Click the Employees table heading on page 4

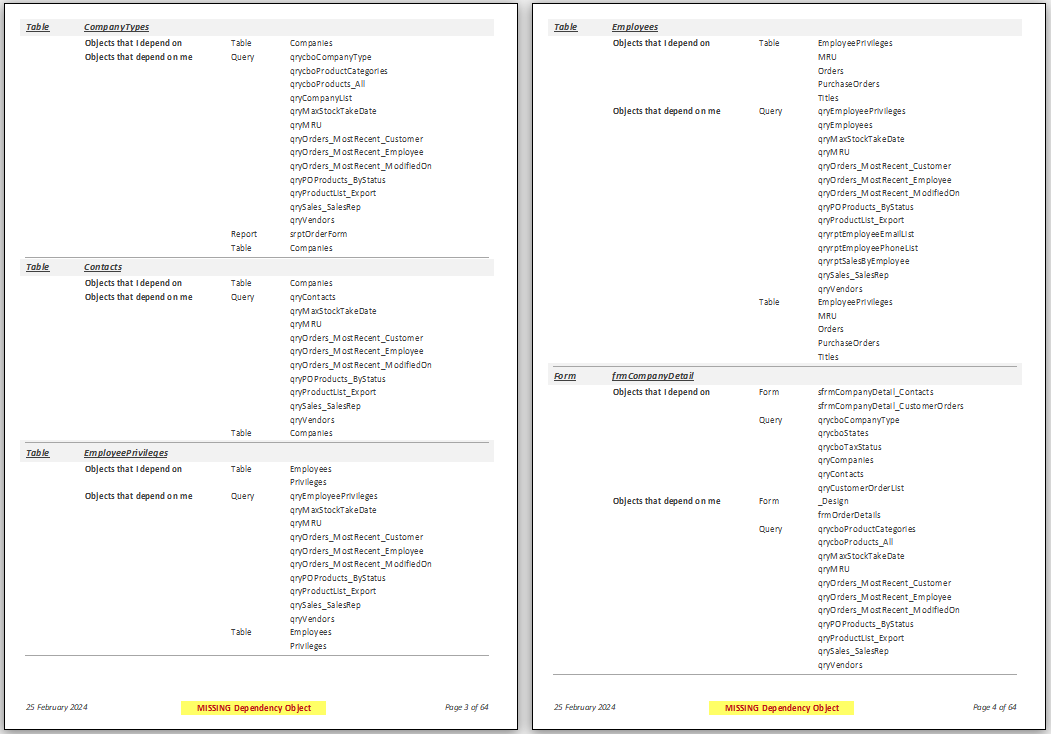(x=634, y=27)
